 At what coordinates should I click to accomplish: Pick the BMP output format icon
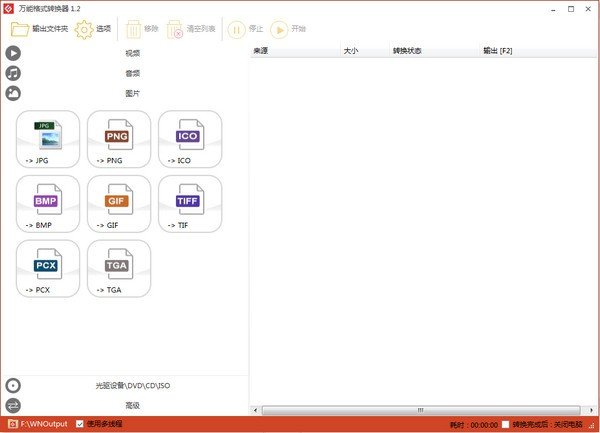click(49, 203)
